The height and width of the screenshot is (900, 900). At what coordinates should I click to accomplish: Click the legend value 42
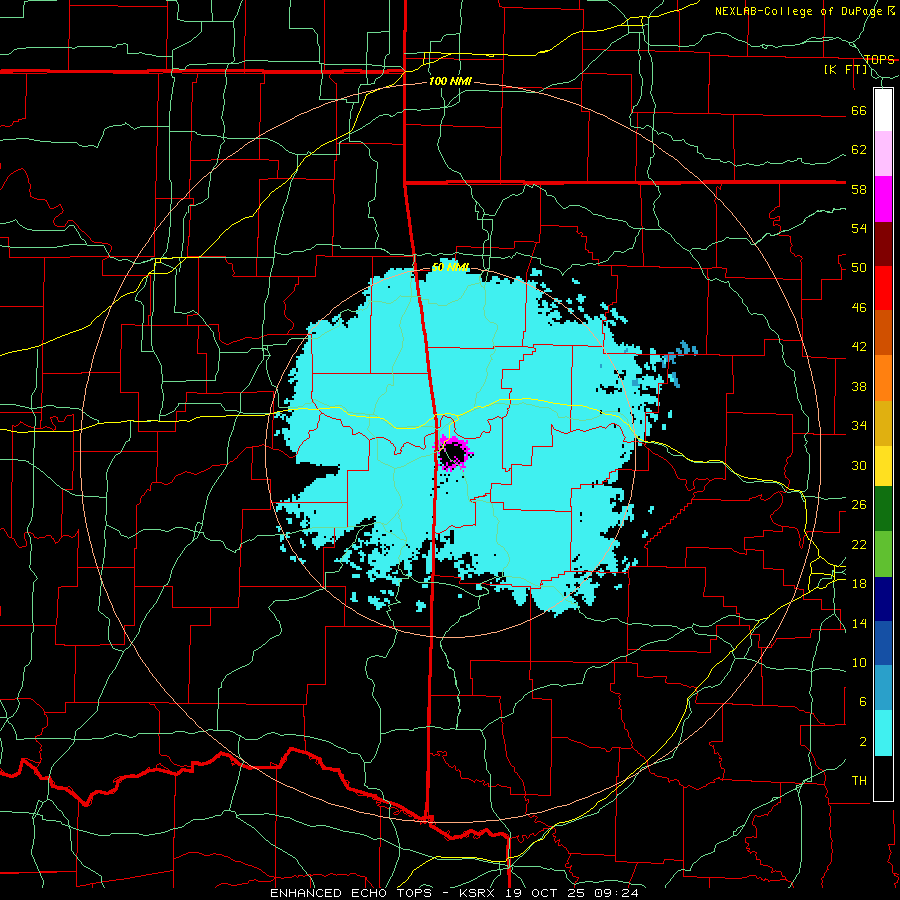point(859,347)
